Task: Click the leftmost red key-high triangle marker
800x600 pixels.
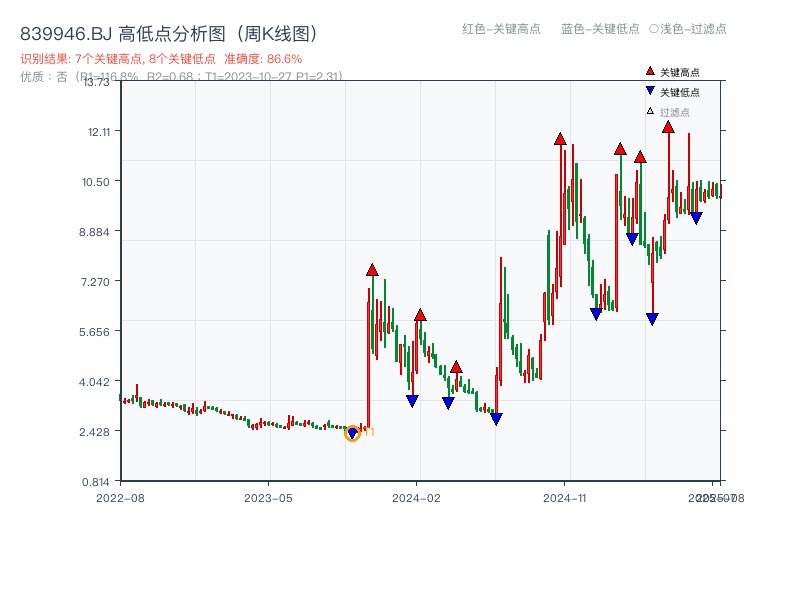Action: 372,269
